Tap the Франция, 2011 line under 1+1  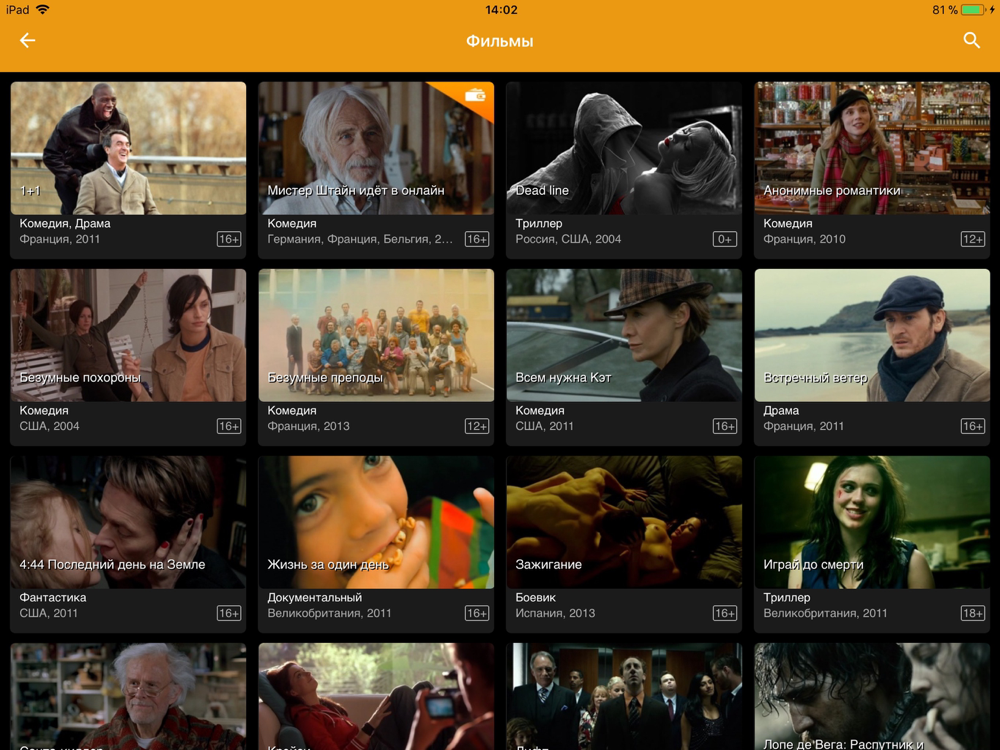59,239
